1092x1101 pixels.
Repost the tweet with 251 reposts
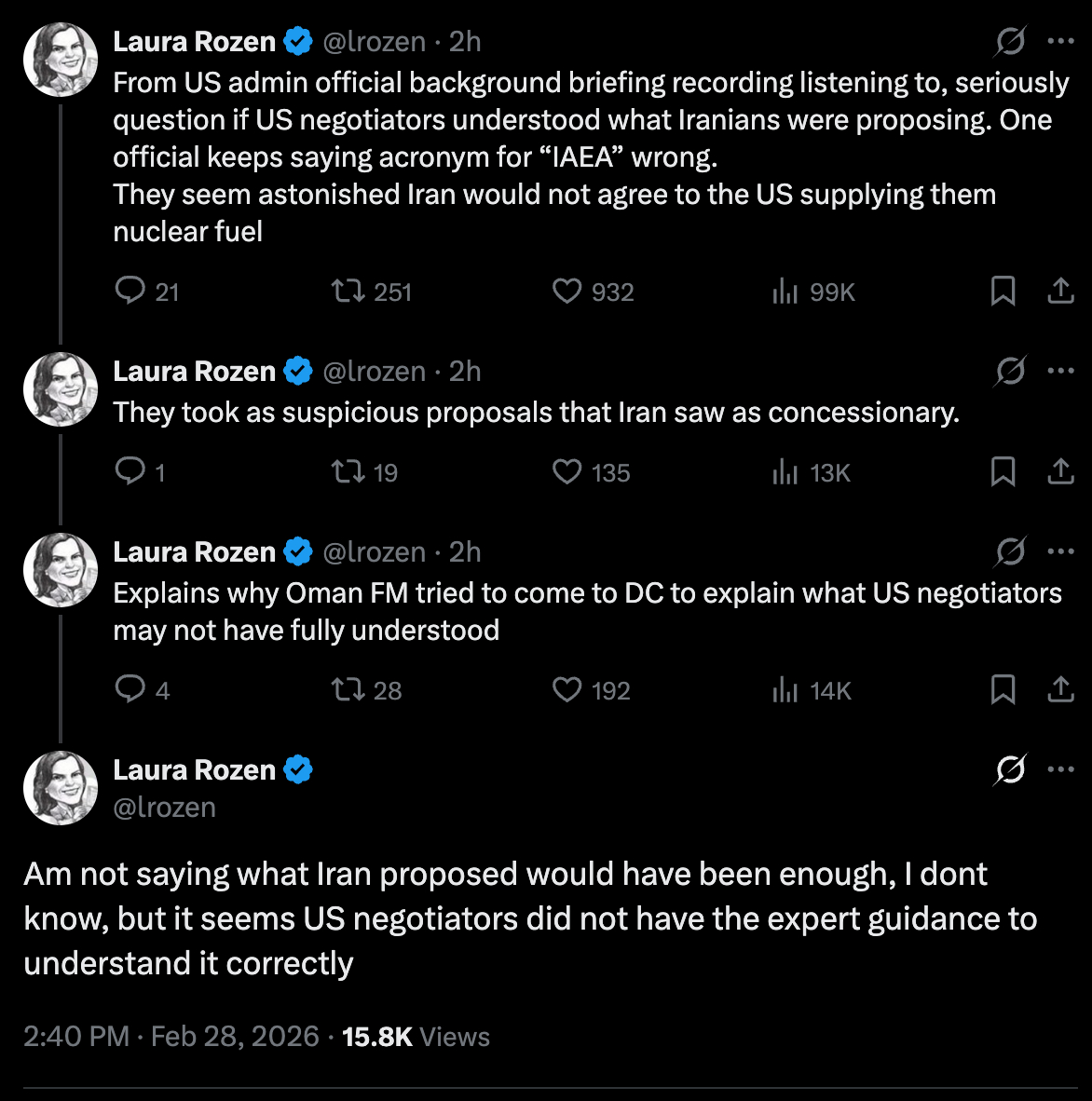tap(348, 292)
